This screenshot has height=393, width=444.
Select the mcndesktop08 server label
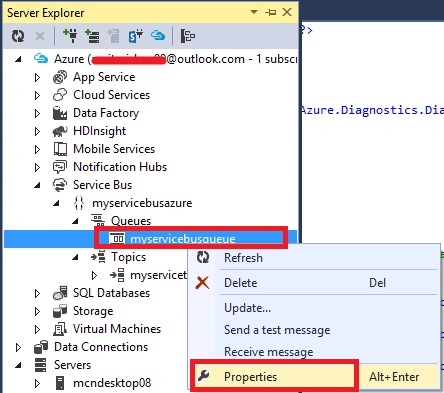[112, 383]
